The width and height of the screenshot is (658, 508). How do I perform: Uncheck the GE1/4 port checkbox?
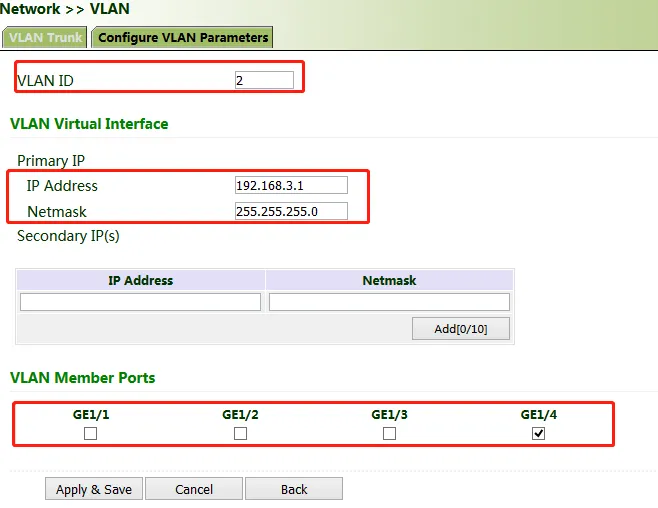[538, 433]
